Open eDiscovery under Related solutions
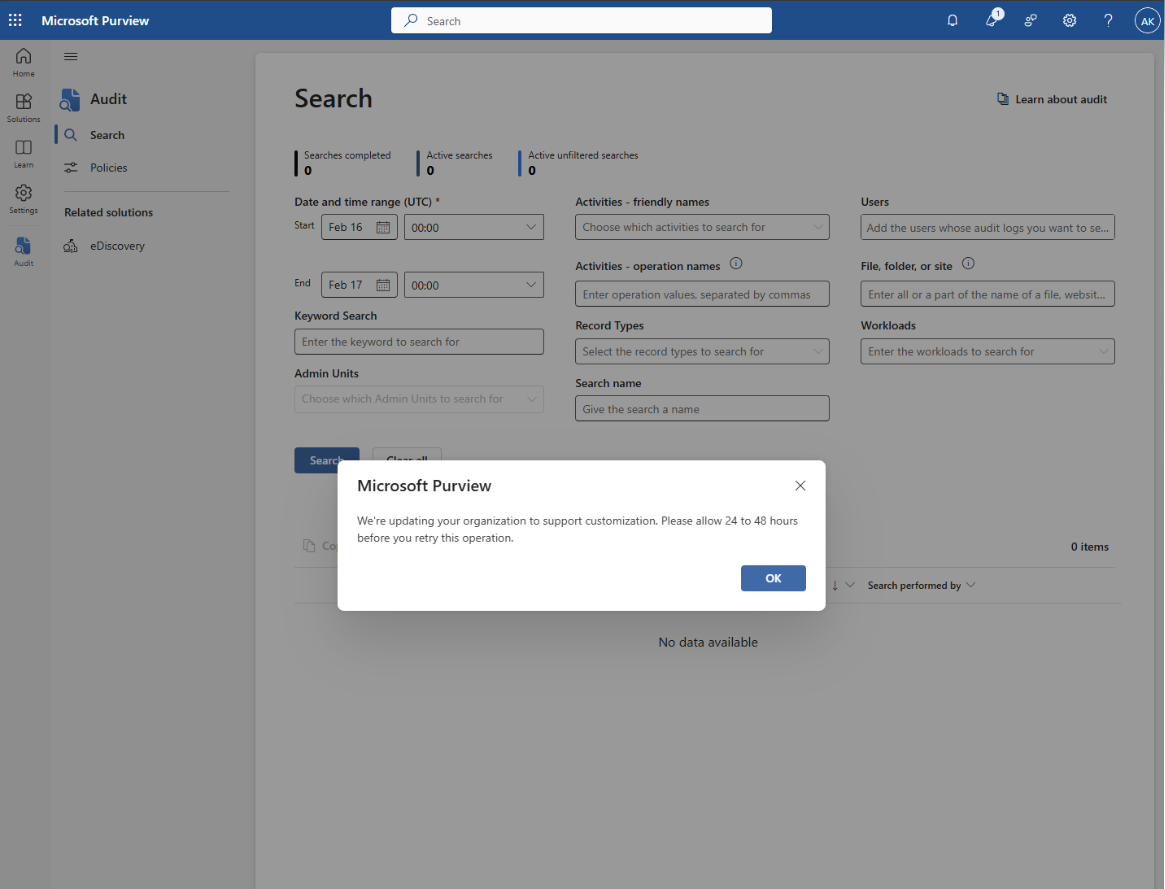Screen dimensions: 1165x889 117,246
